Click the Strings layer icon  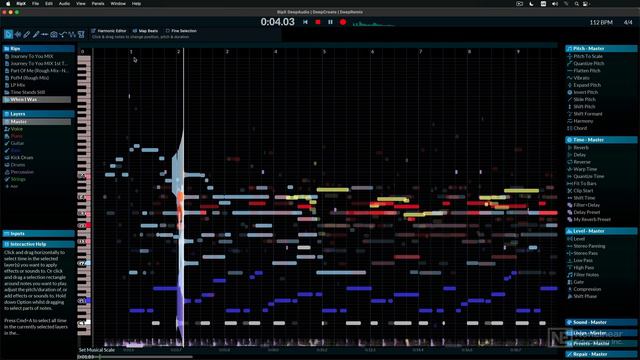[x=7, y=179]
